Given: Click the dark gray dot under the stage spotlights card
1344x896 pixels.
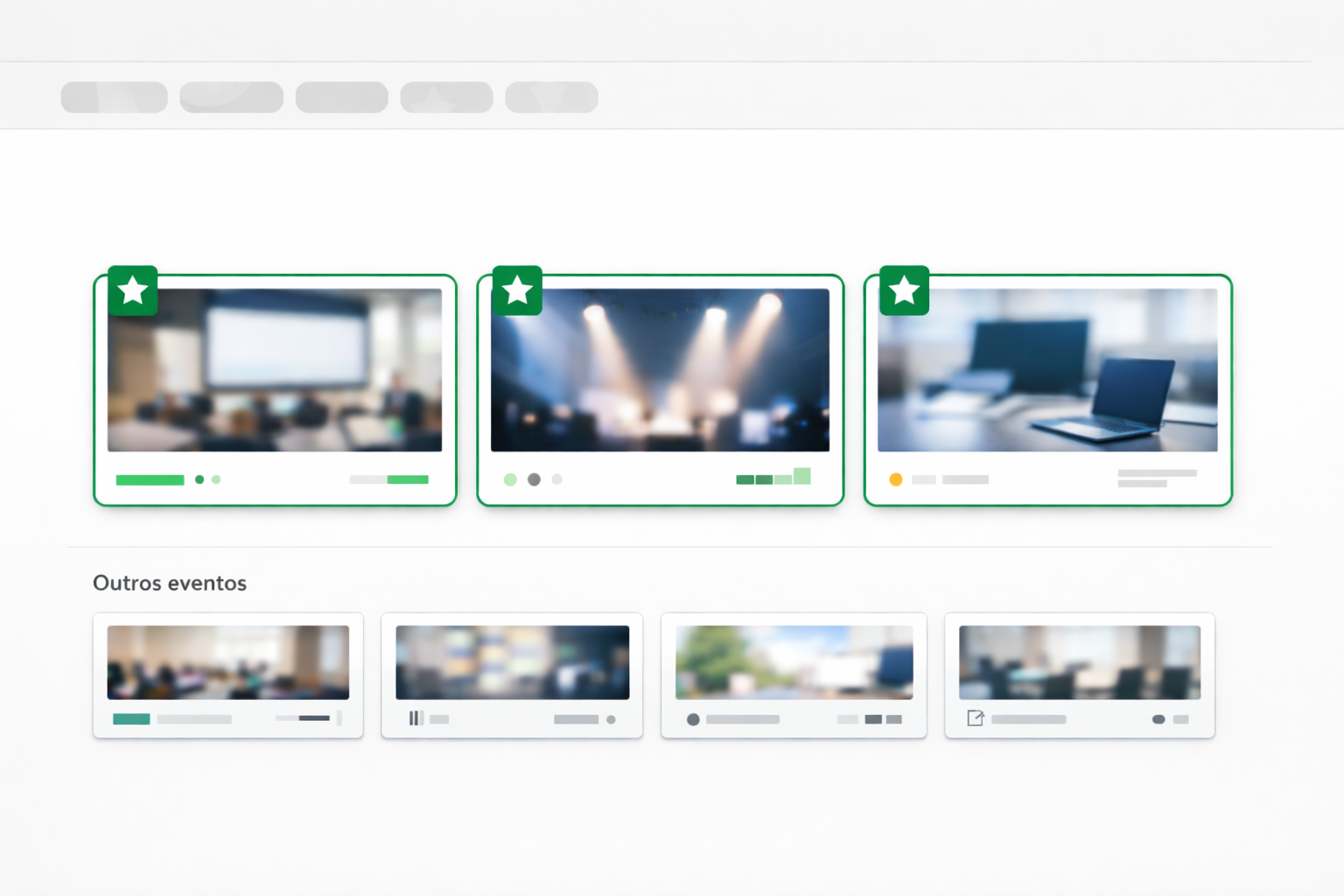Looking at the screenshot, I should click(534, 479).
